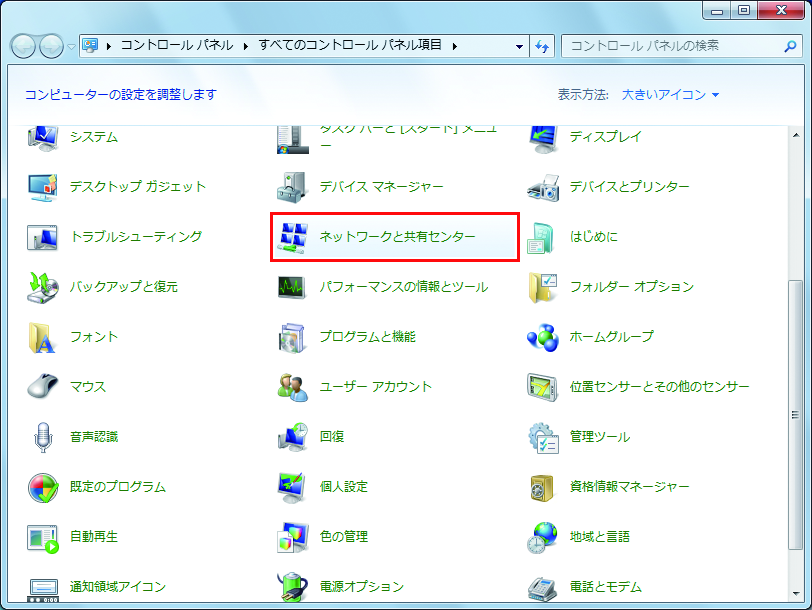Open the ユーザー アカウント link

tap(375, 387)
